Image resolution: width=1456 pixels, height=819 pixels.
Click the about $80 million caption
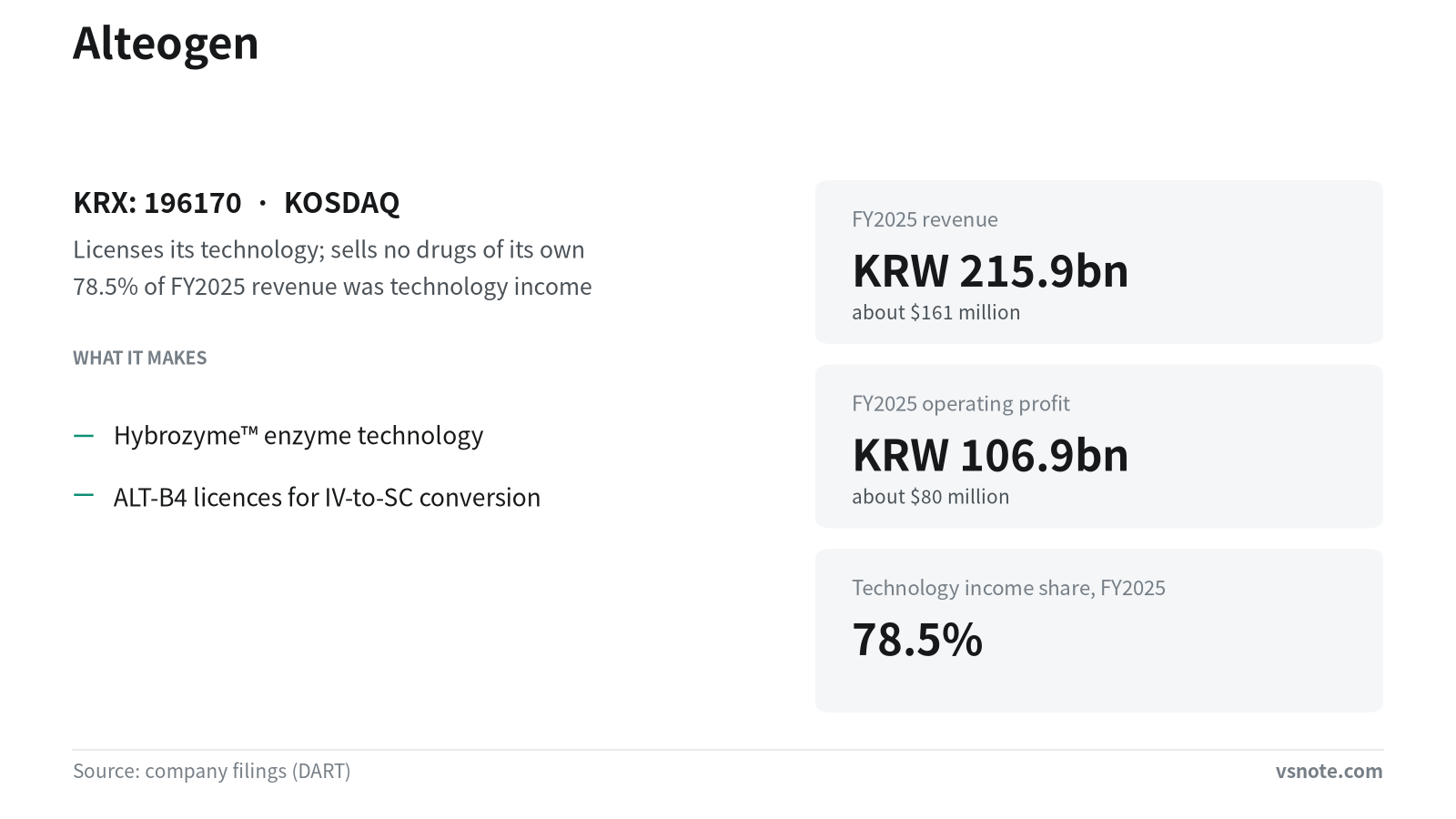(930, 497)
